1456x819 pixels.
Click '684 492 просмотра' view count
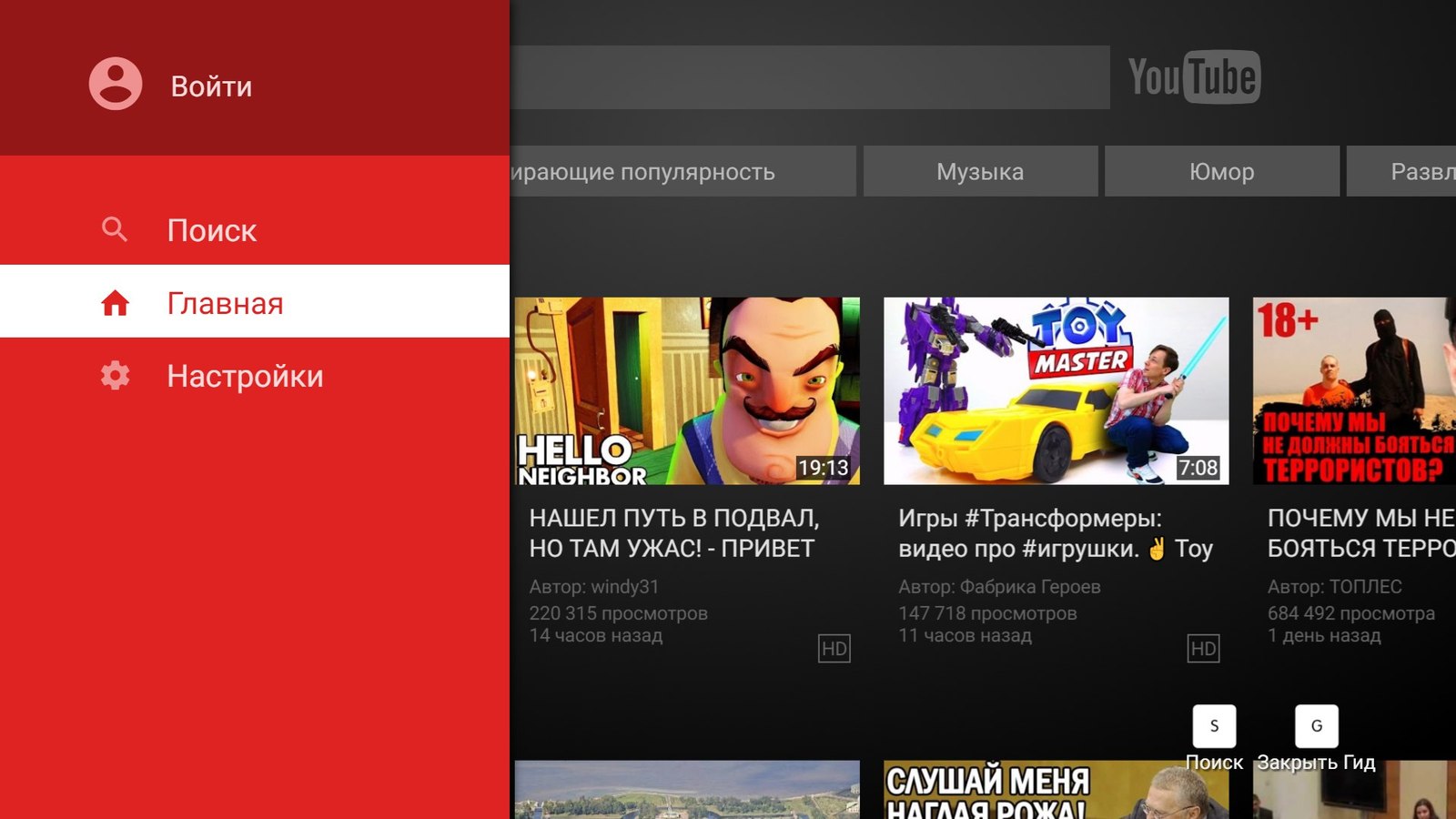point(1351,613)
